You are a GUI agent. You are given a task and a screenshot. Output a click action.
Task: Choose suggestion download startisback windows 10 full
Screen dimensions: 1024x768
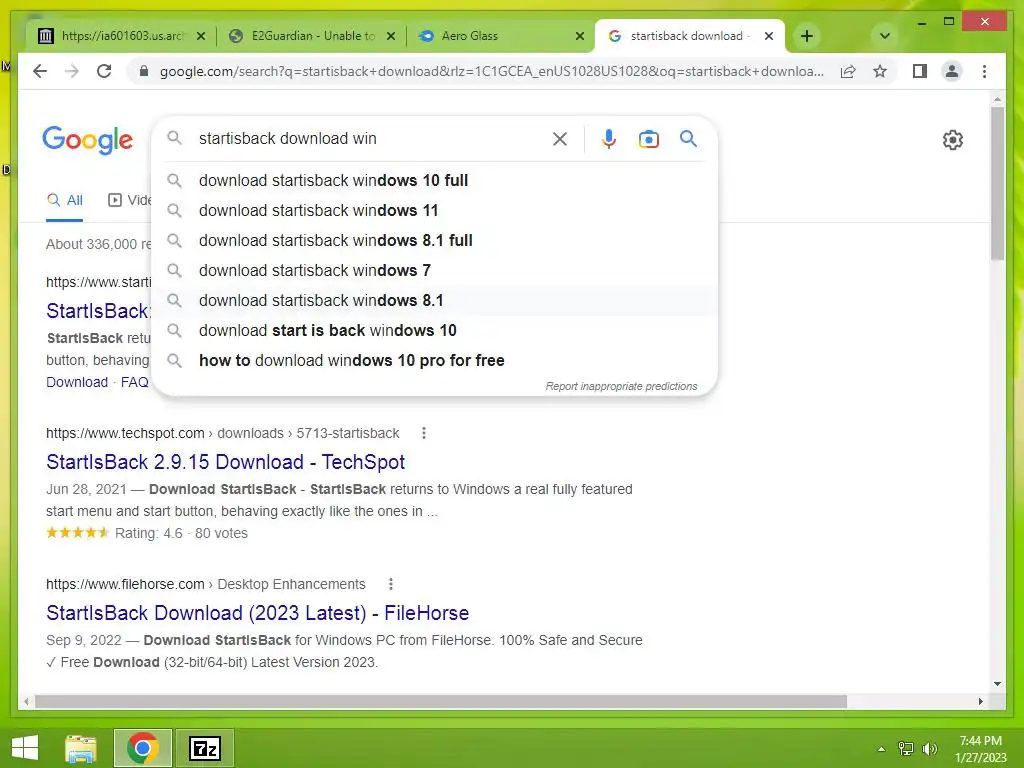(x=434, y=180)
